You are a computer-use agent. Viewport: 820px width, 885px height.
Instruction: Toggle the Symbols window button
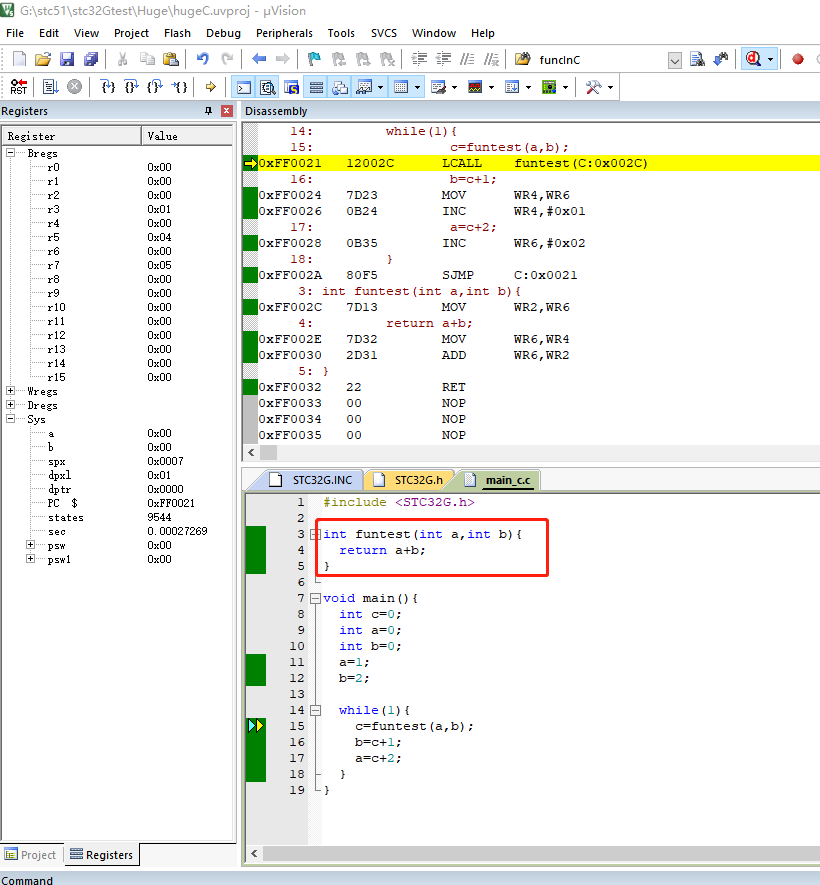(x=292, y=87)
